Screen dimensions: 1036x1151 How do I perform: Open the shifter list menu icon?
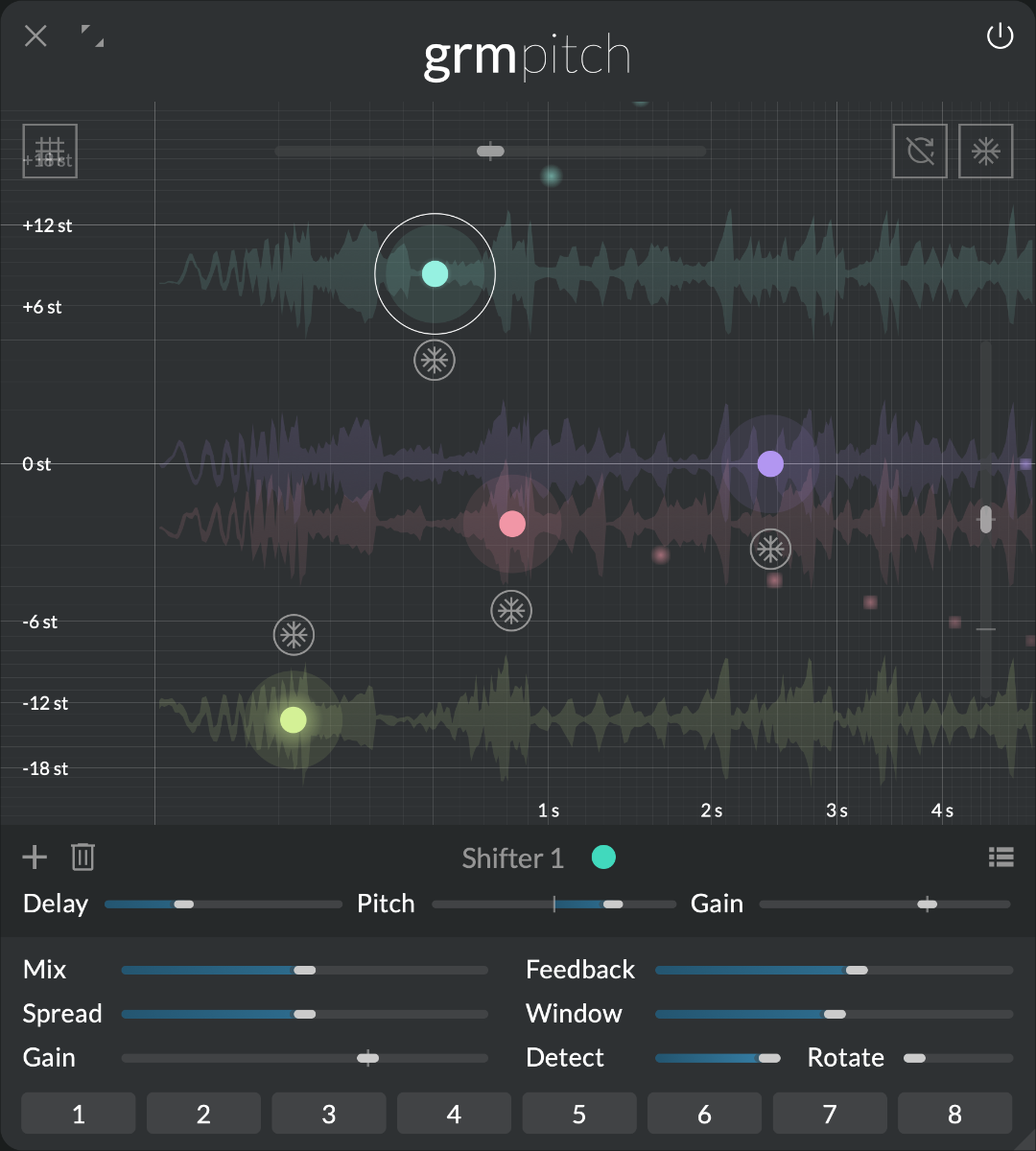(1001, 857)
